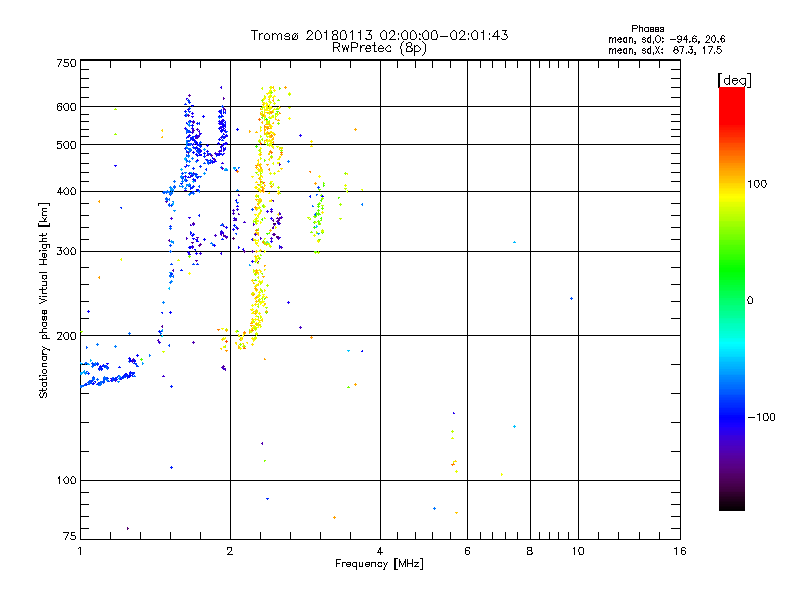Viewport: 800px width, 600px height.
Task: Click the 'mean, sd,O: -94.6, 20.6' line
Action: pyautogui.click(x=666, y=39)
